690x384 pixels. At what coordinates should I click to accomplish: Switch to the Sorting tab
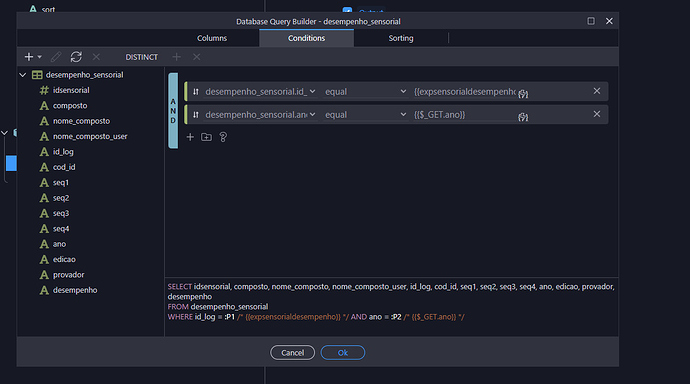point(401,38)
